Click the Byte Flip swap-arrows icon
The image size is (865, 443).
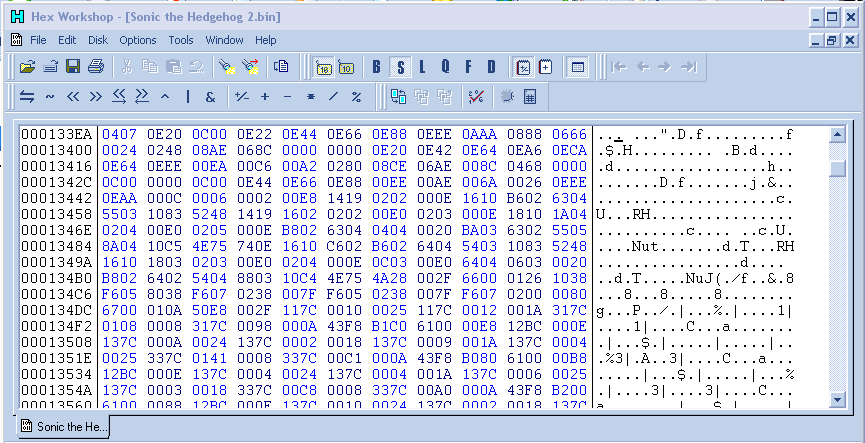pyautogui.click(x=26, y=97)
